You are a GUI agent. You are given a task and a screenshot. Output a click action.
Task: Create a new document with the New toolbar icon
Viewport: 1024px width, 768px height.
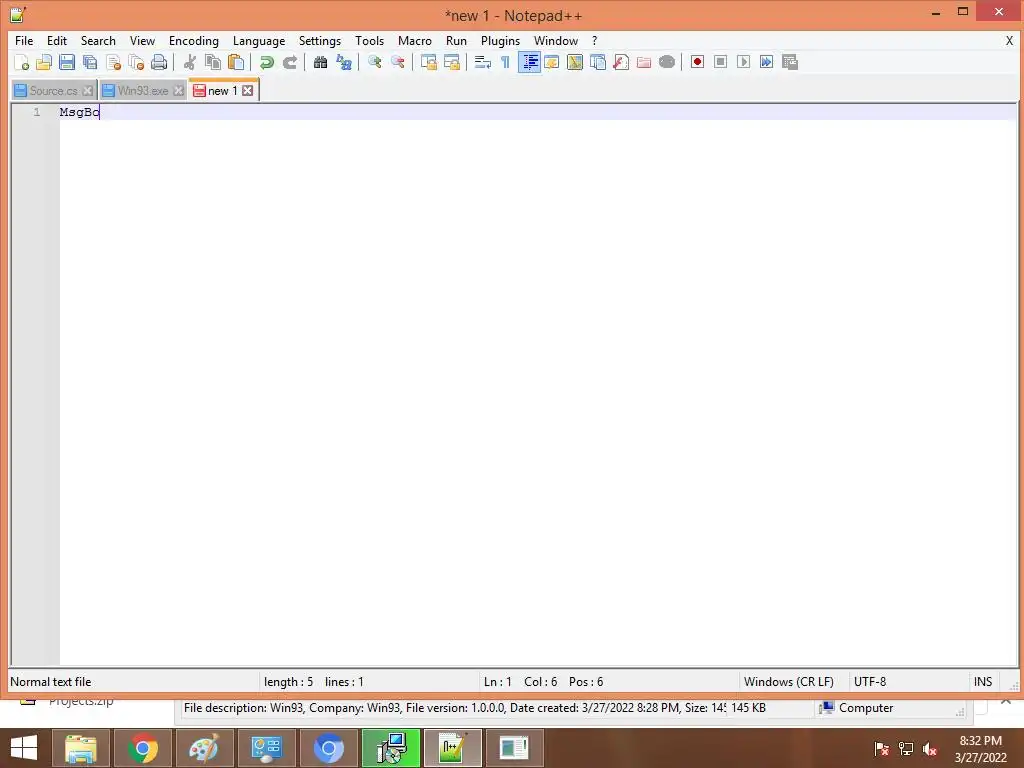[21, 62]
